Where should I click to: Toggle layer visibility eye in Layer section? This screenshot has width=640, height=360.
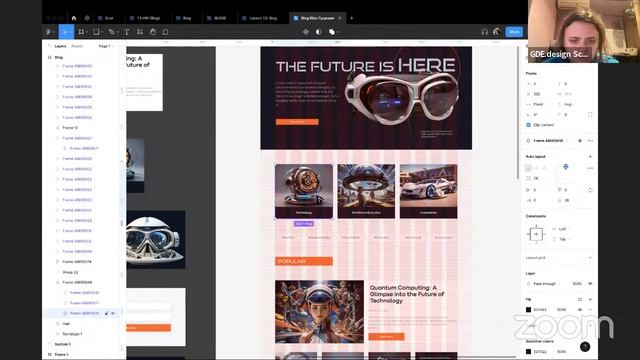point(590,284)
